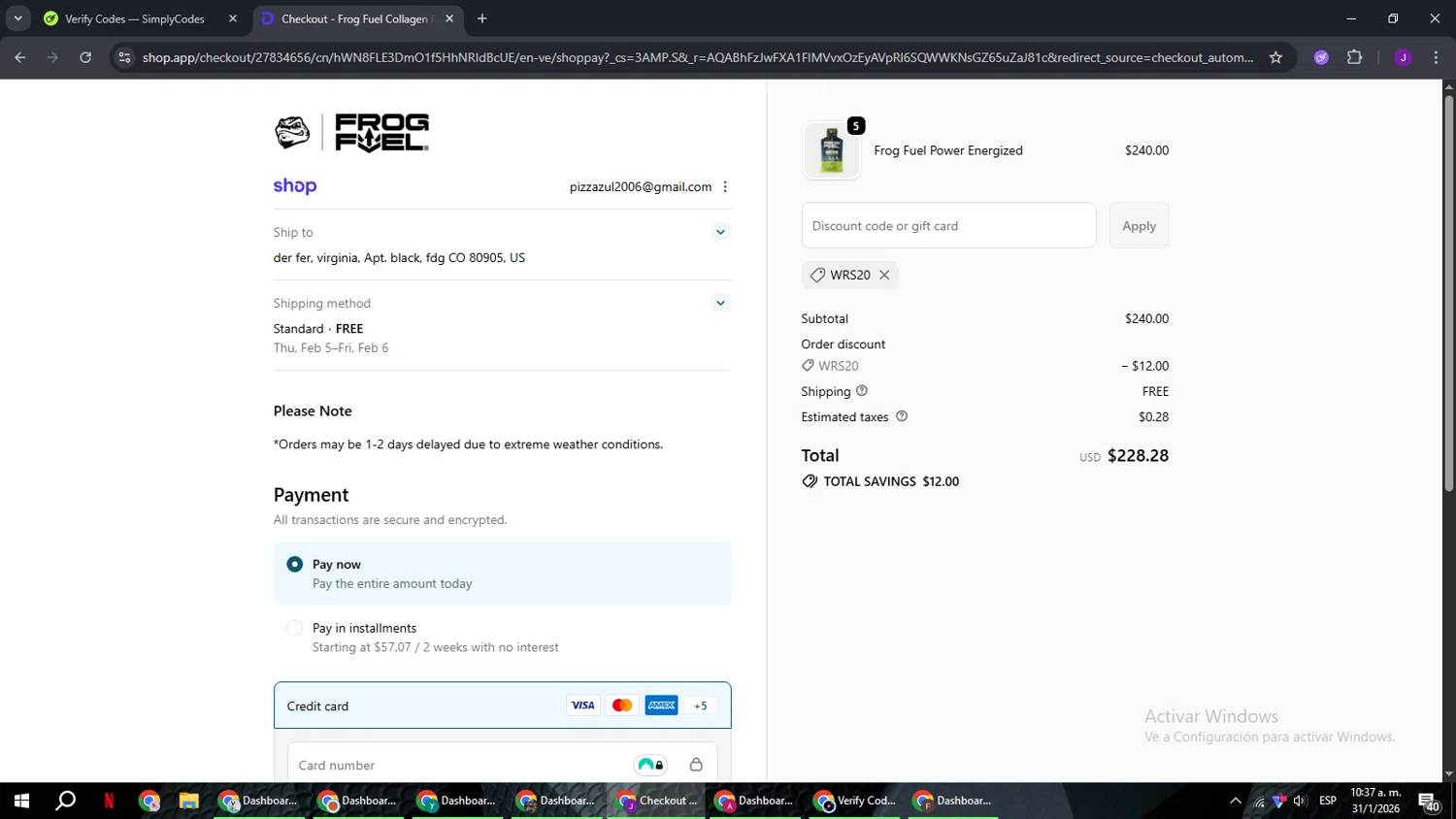
Task: Close the Checkout Frog Fuel tab
Action: tap(449, 18)
